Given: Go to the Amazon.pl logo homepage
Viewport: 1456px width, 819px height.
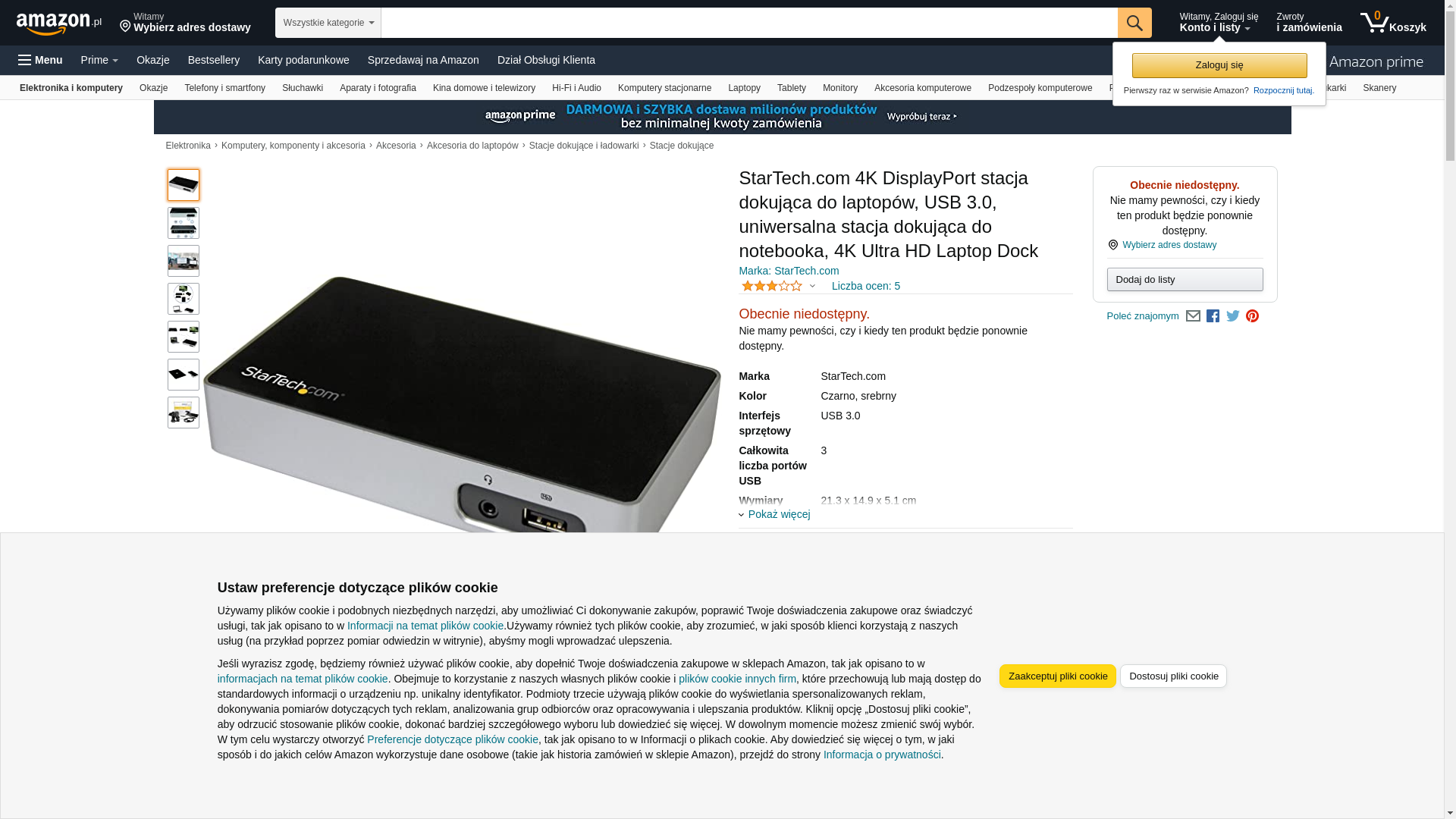Looking at the screenshot, I should pyautogui.click(x=59, y=24).
